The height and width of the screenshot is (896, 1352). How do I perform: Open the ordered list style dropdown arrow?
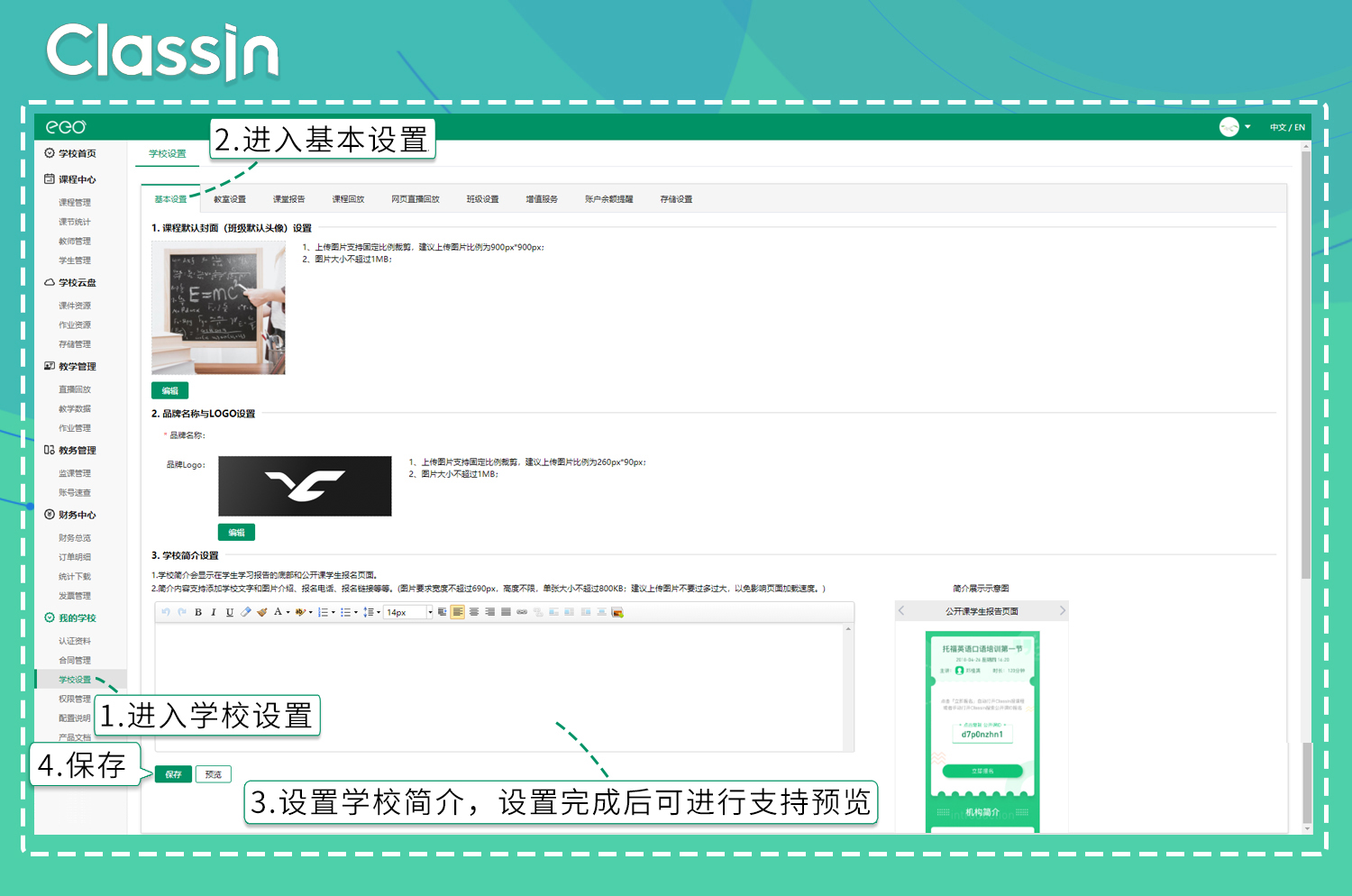[x=333, y=613]
